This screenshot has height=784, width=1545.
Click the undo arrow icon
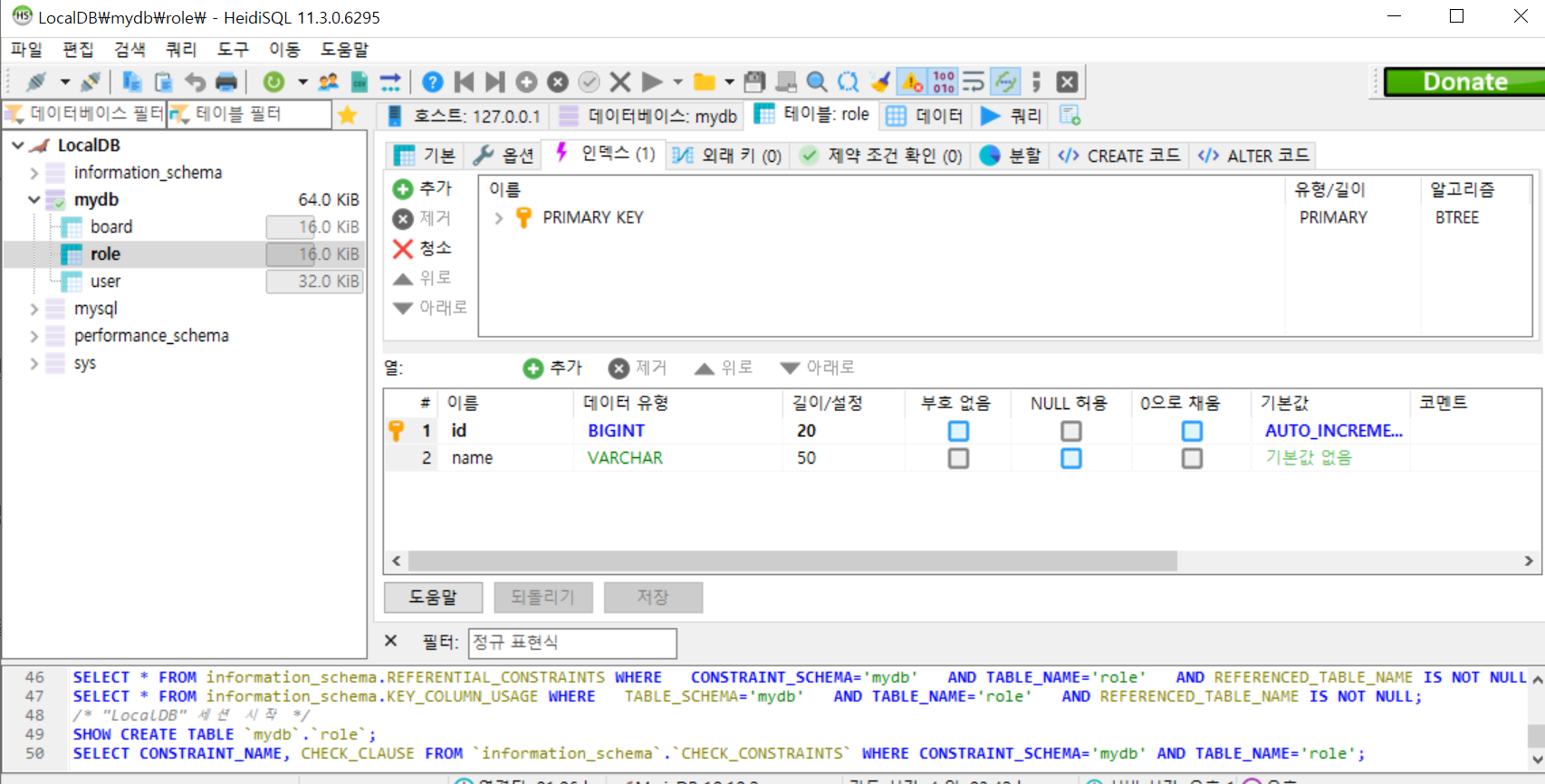tap(195, 81)
